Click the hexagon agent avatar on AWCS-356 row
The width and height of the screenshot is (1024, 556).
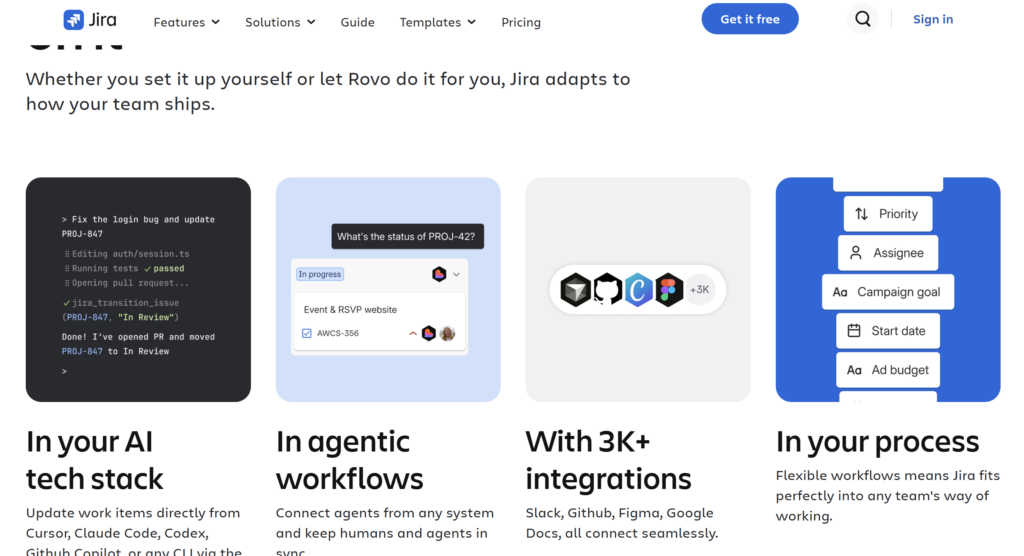[x=428, y=333]
